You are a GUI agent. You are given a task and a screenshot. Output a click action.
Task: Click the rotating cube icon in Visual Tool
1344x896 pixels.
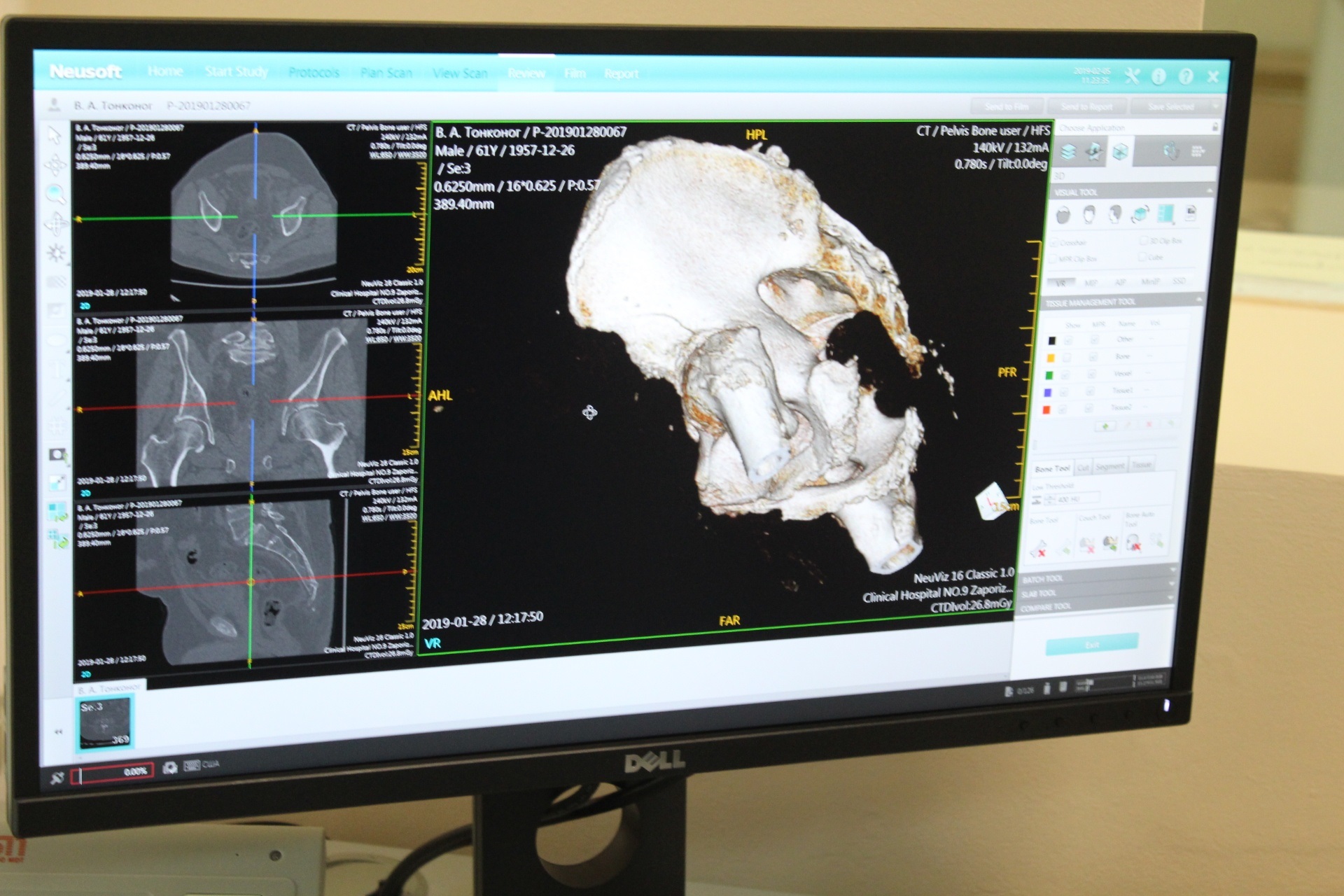point(1140,213)
